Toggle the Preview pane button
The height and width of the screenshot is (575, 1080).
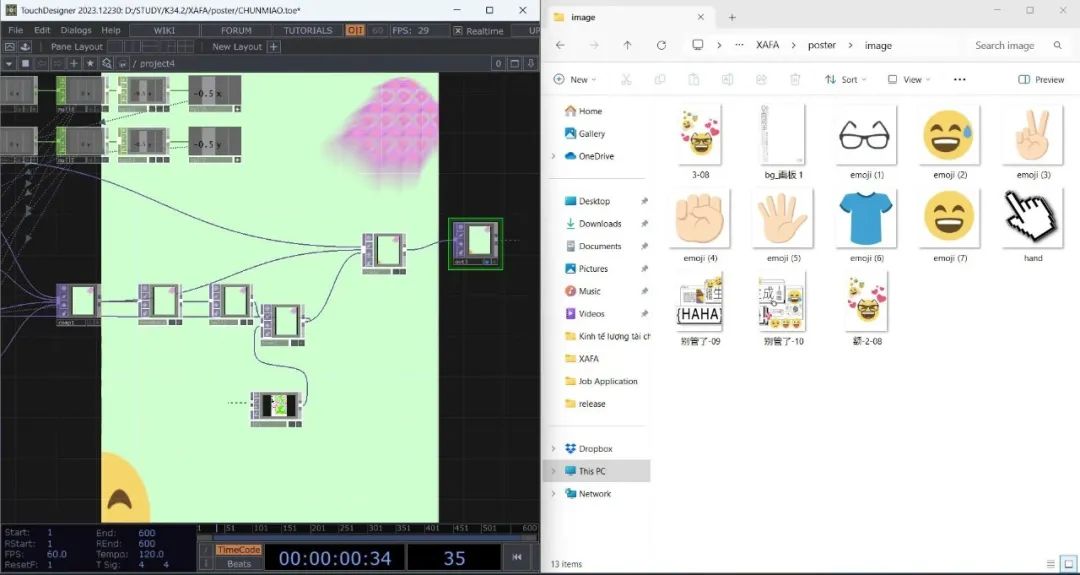point(1041,80)
